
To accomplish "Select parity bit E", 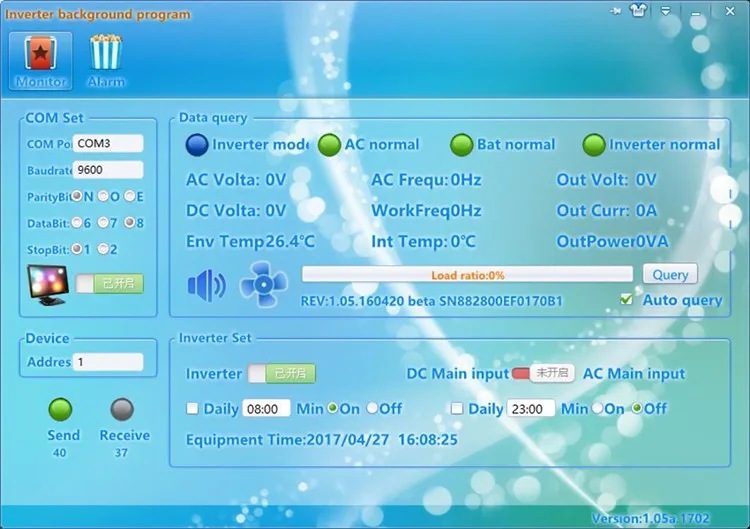I will point(130,196).
